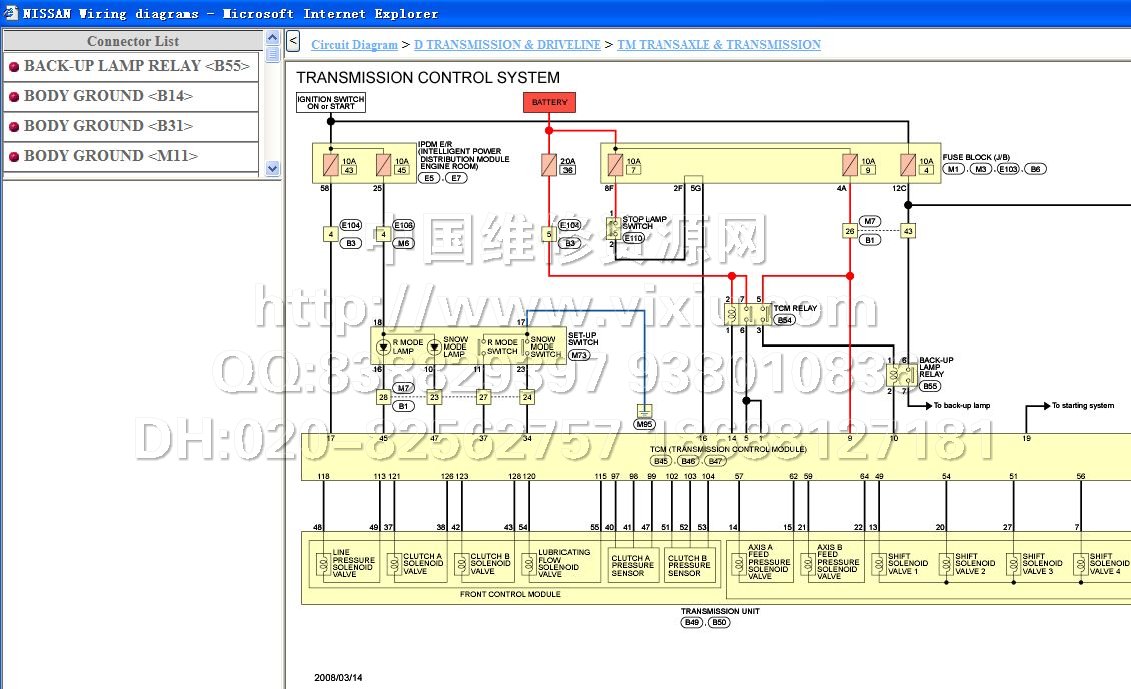Viewport: 1131px width, 689px height.
Task: Select the E103 connector label
Action: click(1008, 169)
